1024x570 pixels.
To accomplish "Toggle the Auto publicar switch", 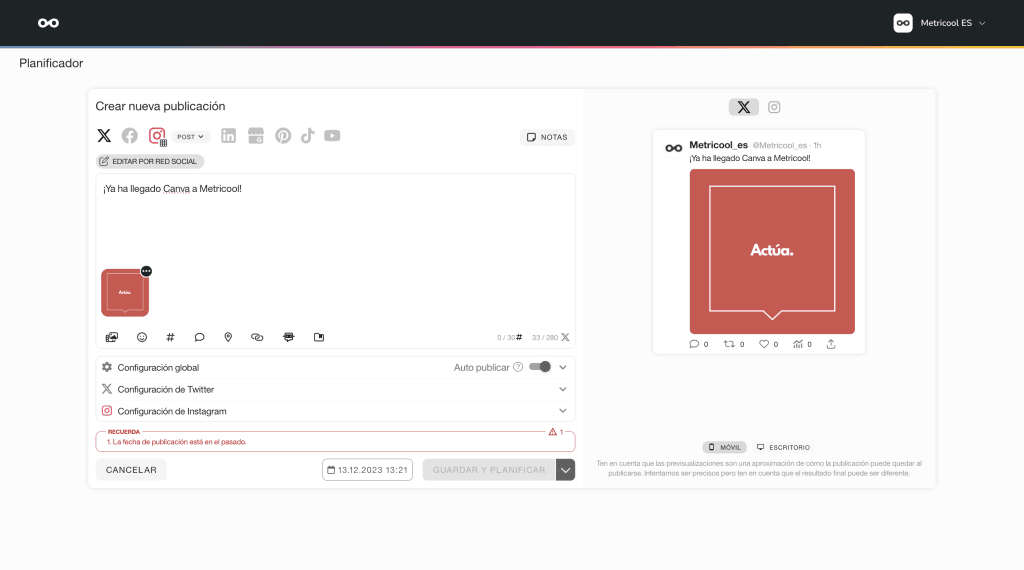I will pyautogui.click(x=540, y=367).
